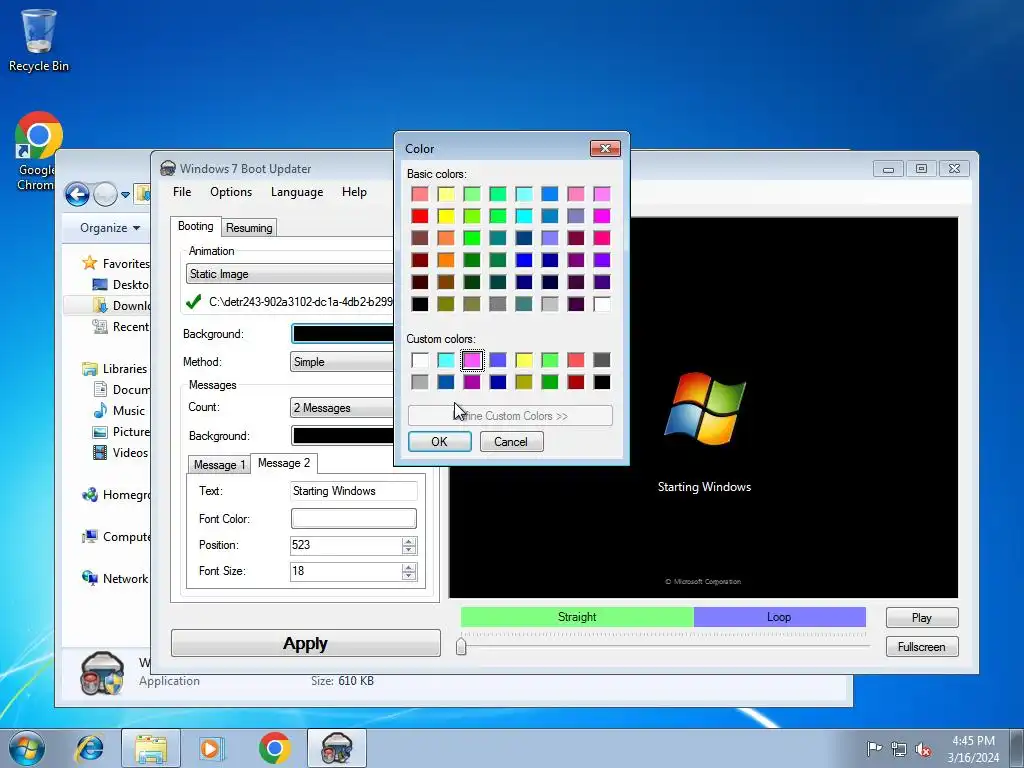Click the Position field showing 523
This screenshot has height=768, width=1024.
346,545
